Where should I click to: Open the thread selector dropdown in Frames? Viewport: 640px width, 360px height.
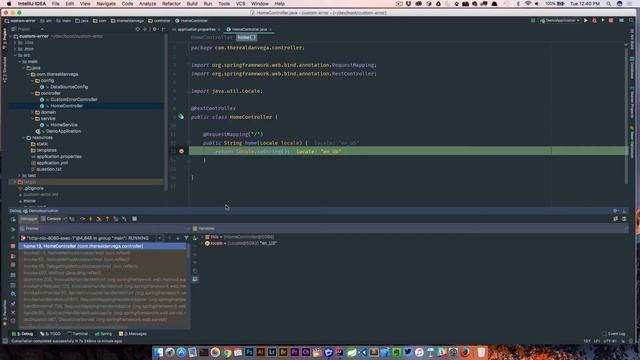159,238
